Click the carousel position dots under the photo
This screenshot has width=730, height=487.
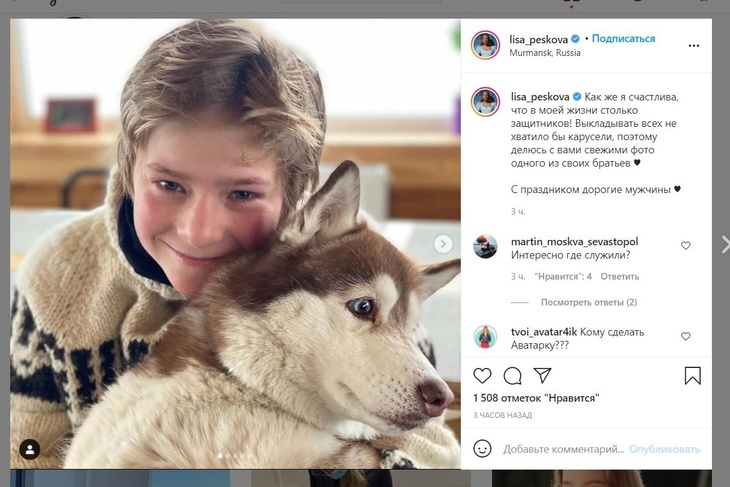[x=236, y=456]
